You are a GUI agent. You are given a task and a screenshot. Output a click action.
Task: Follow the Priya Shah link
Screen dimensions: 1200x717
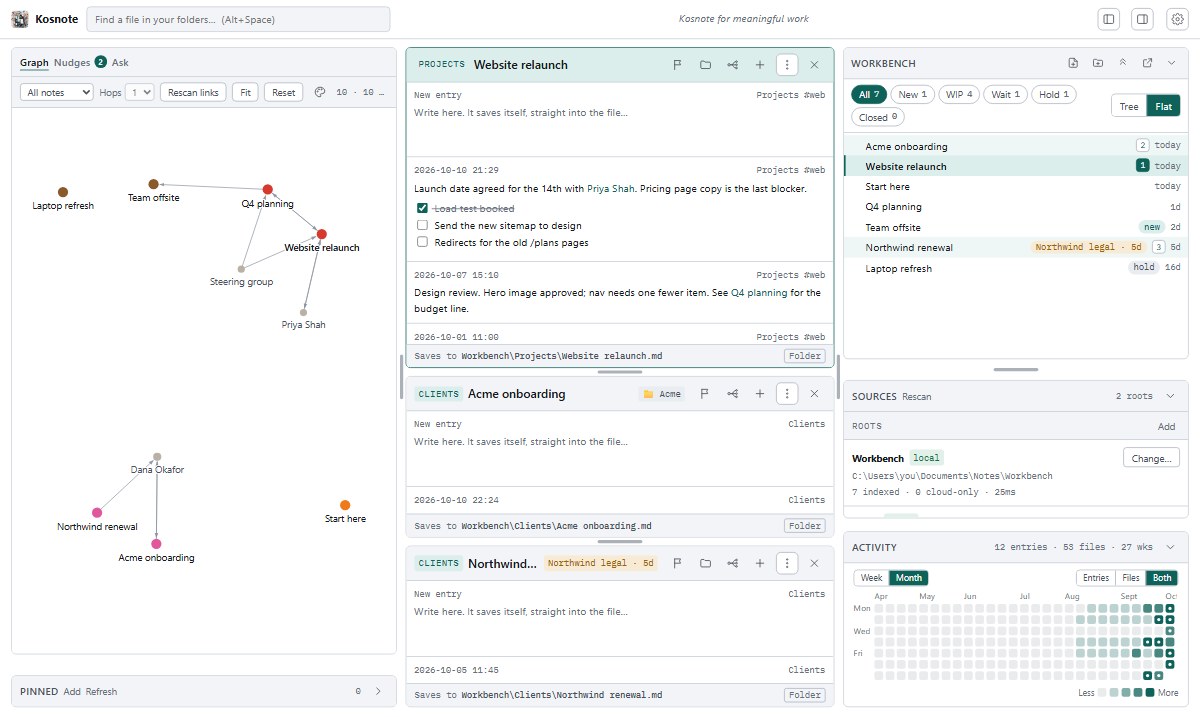click(x=611, y=189)
